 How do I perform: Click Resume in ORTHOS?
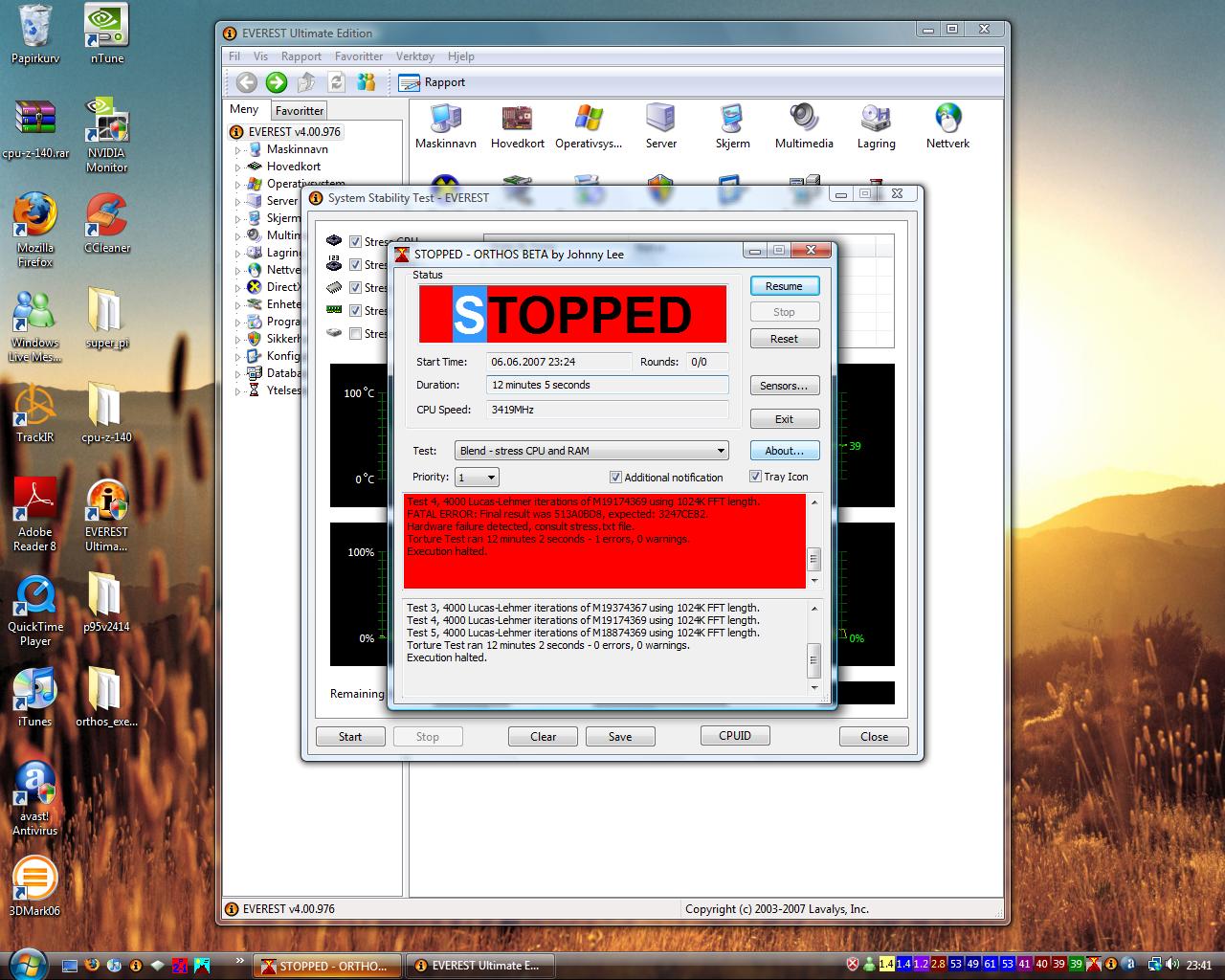(x=784, y=286)
